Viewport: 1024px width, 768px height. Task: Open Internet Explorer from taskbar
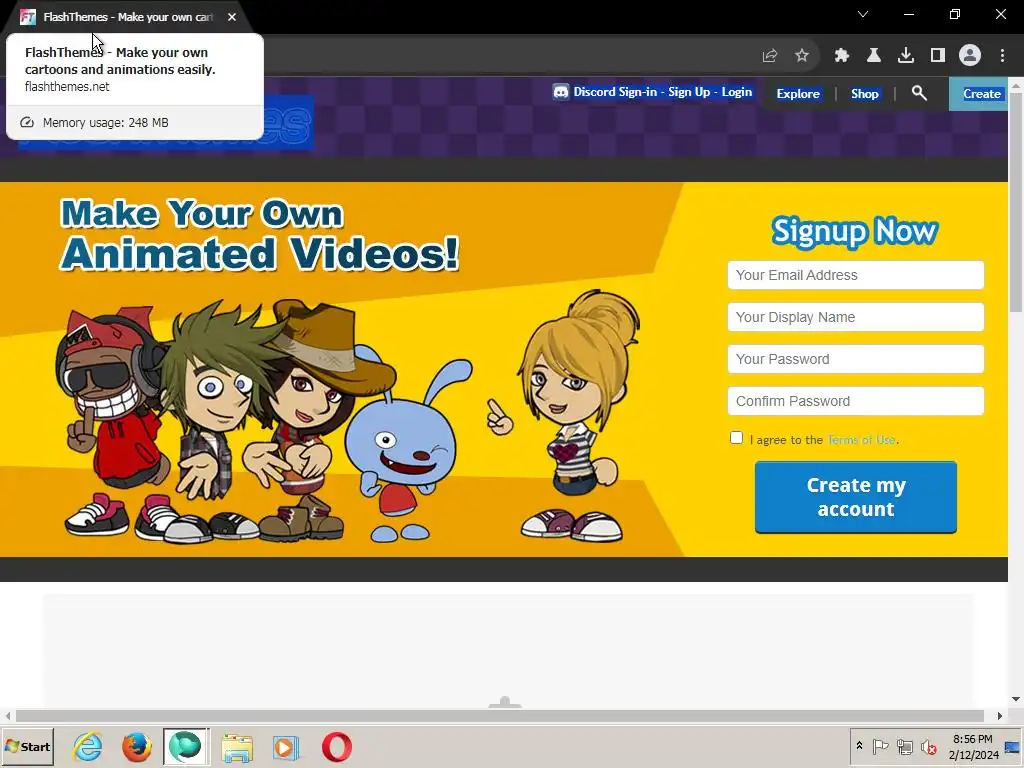tap(88, 746)
